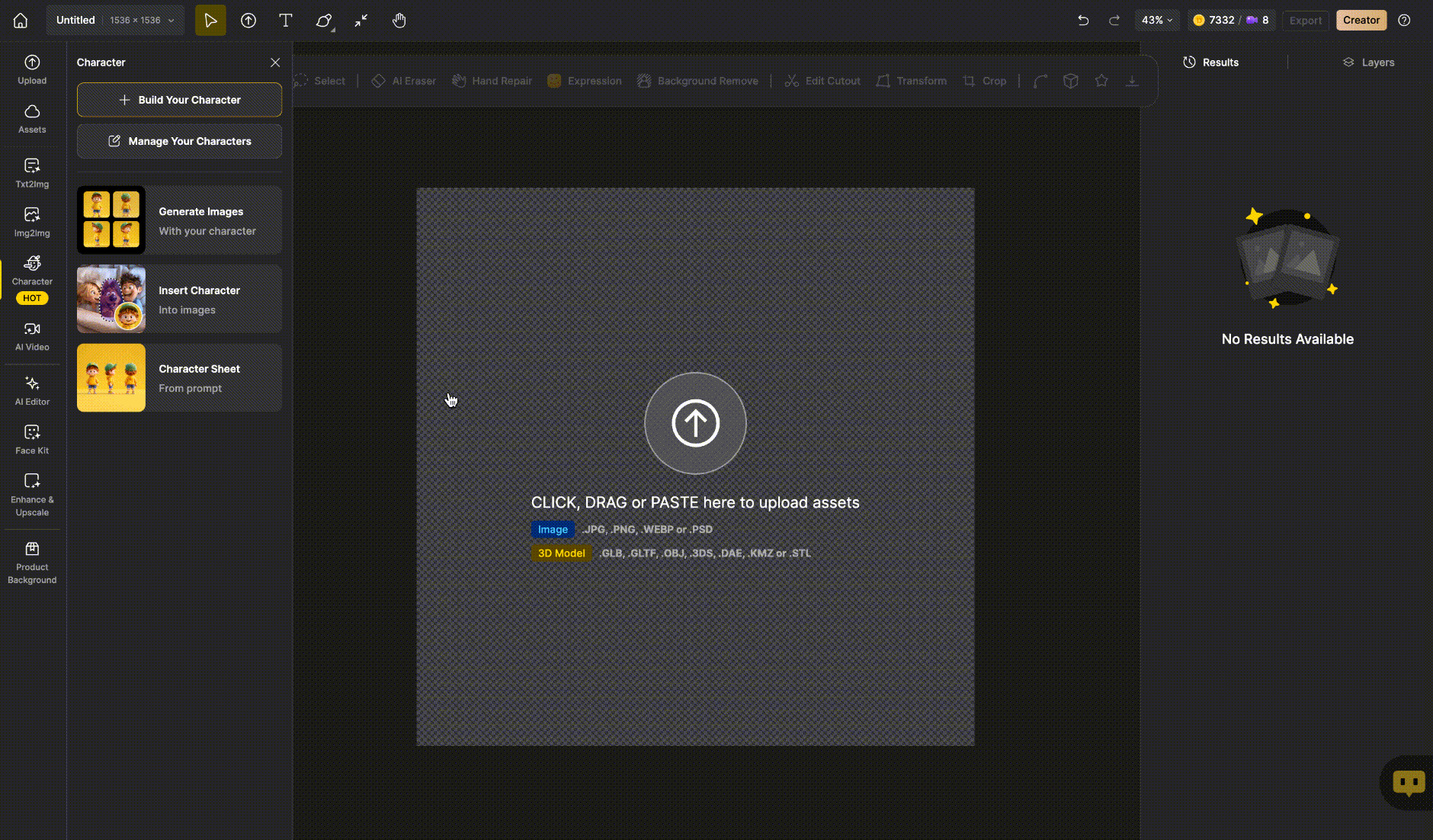Switch to the Results tab
This screenshot has height=840, width=1433.
click(1210, 63)
